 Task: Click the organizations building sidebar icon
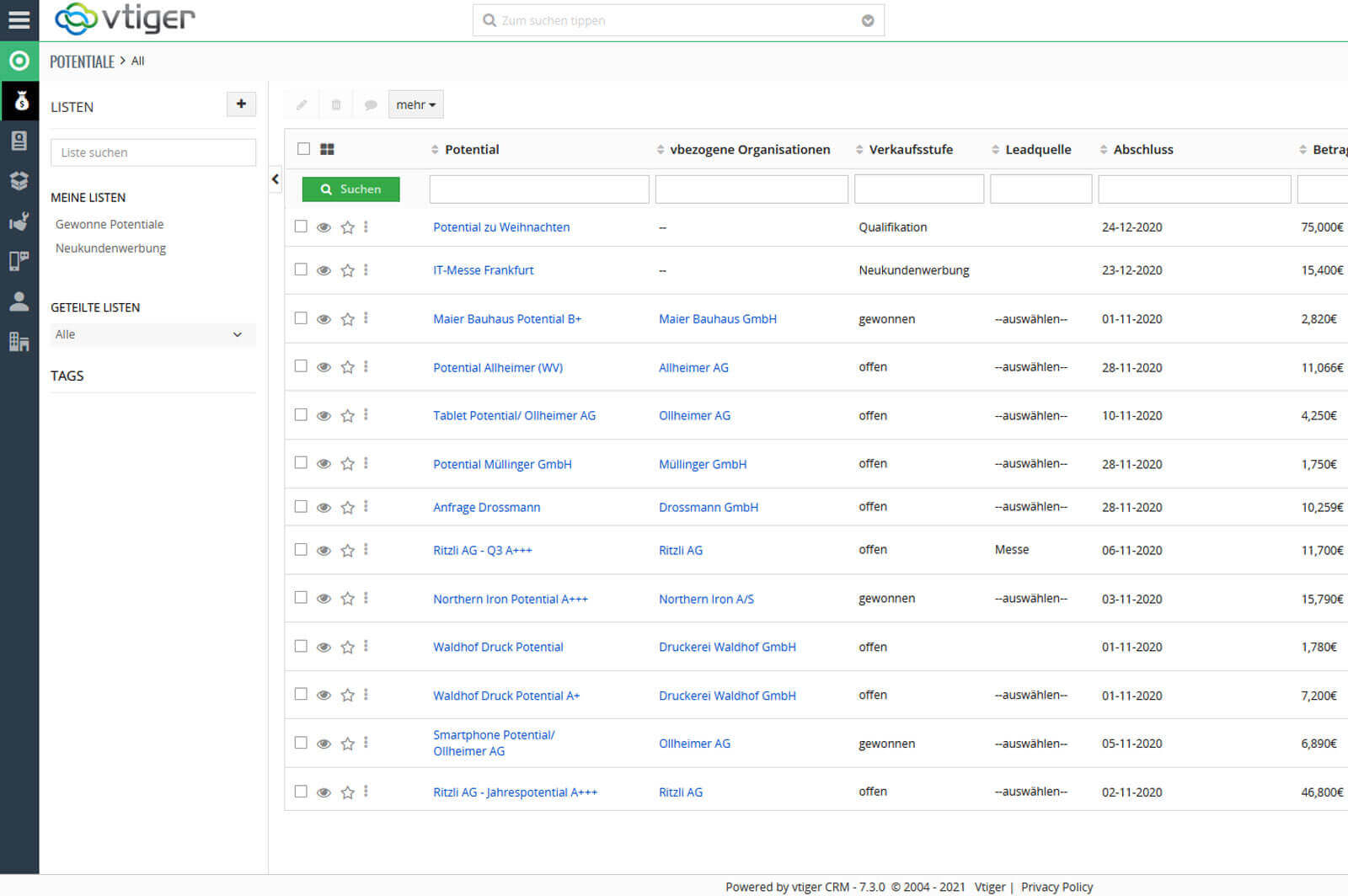(x=19, y=341)
